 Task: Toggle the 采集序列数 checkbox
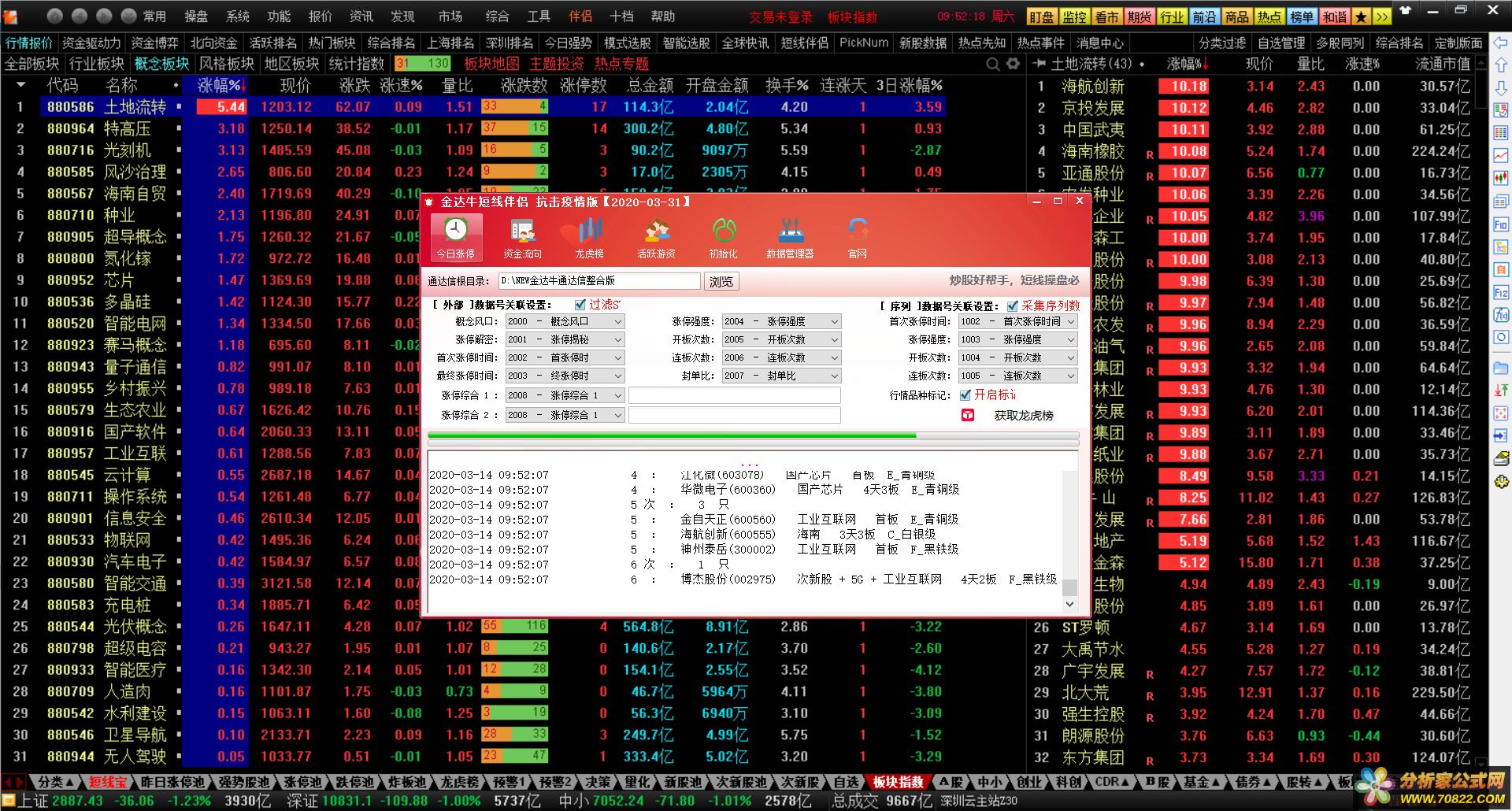(x=1013, y=306)
